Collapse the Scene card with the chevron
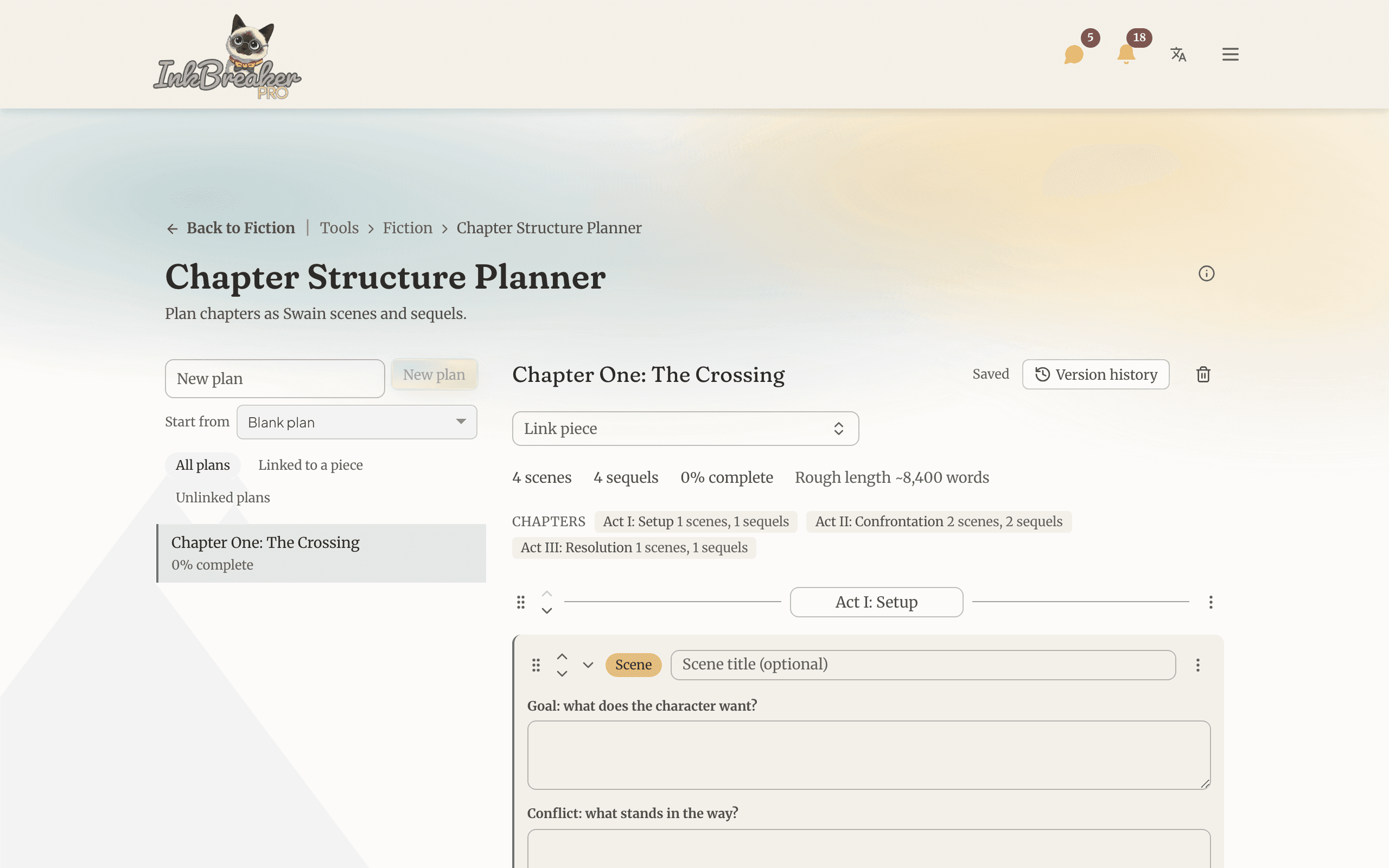This screenshot has height=868, width=1389. [x=588, y=665]
